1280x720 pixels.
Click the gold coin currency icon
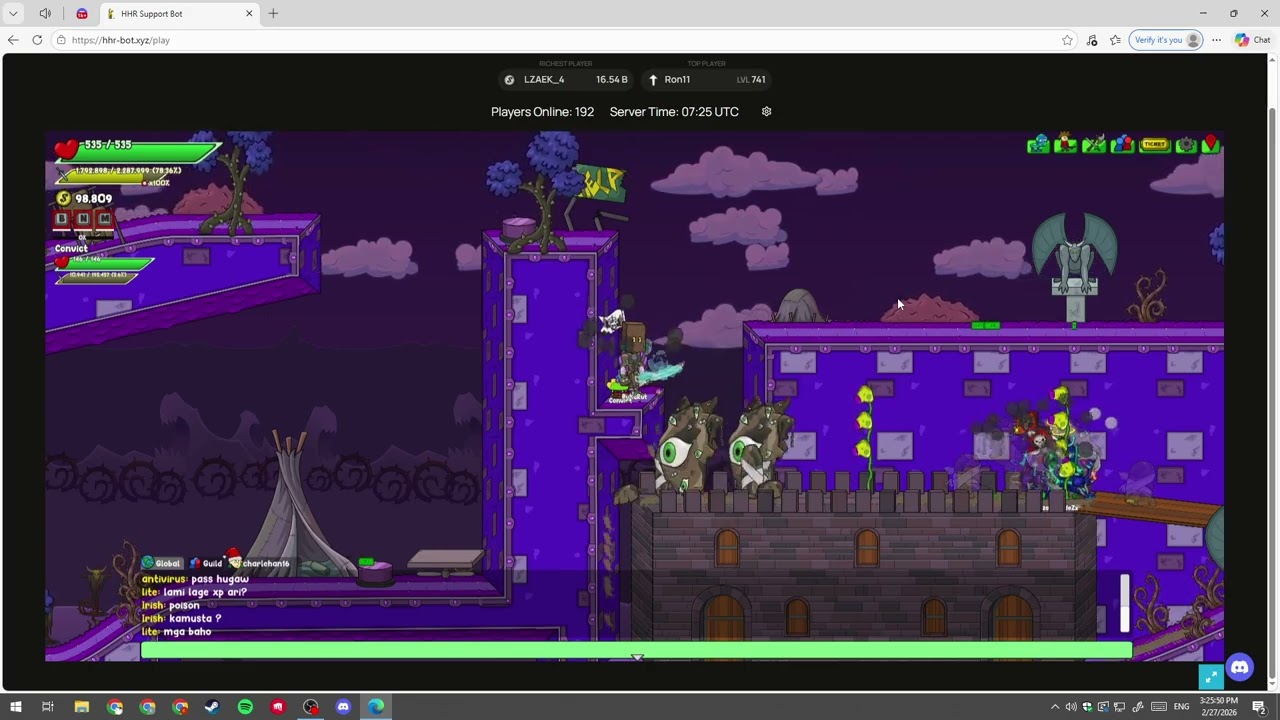tap(63, 198)
